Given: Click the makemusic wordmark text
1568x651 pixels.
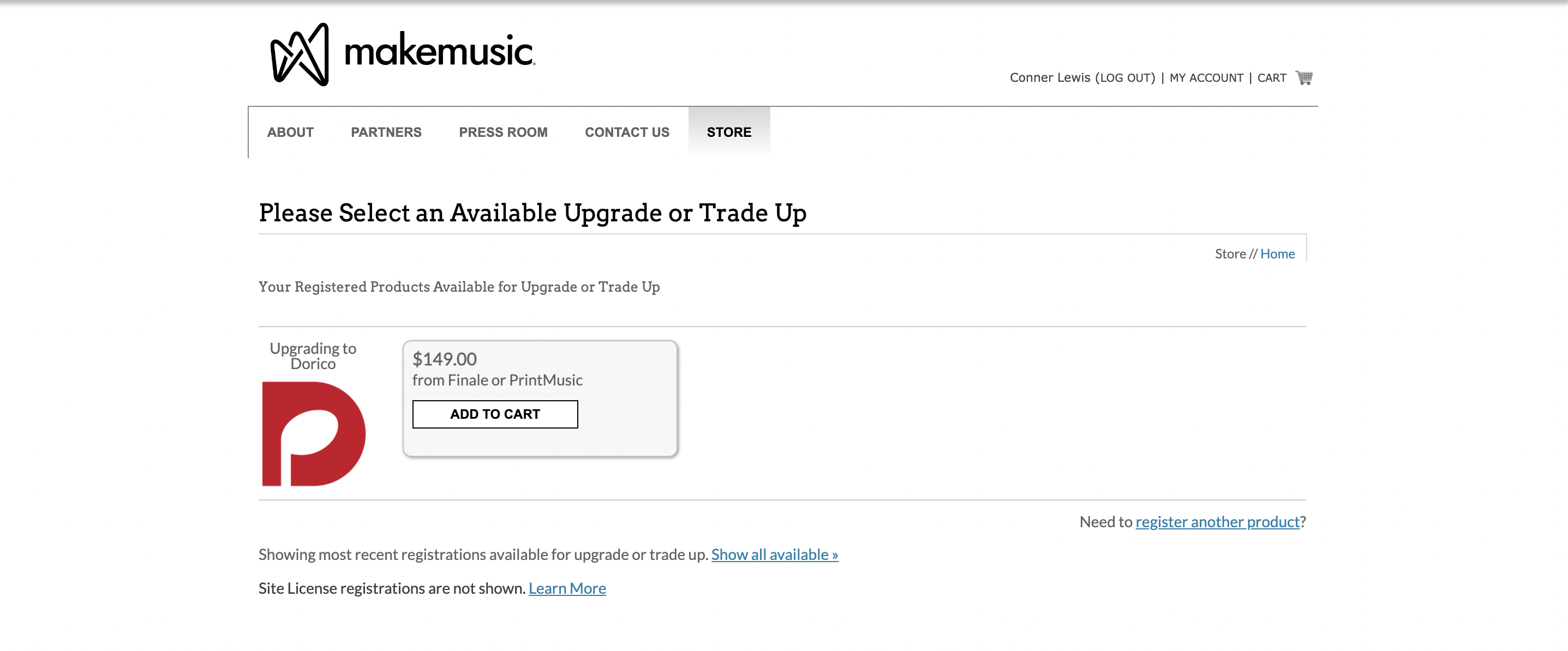Looking at the screenshot, I should pos(440,51).
